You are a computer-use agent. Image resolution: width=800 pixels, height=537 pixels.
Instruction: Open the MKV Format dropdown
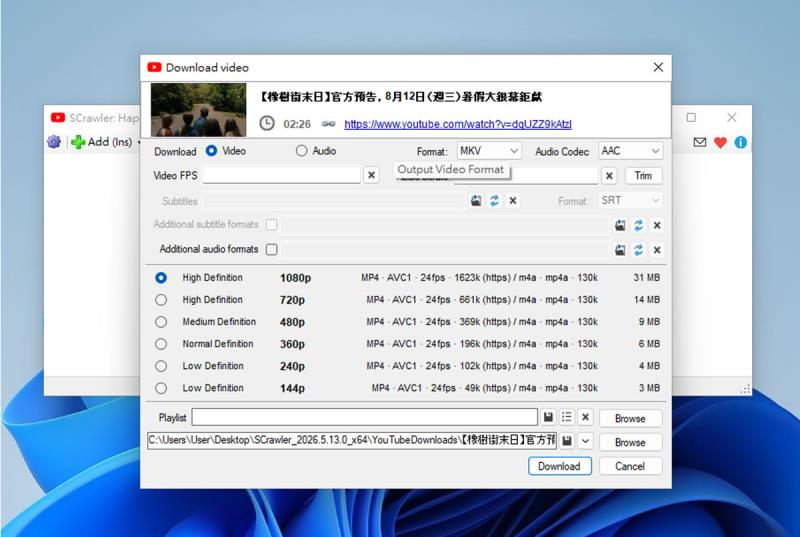click(x=489, y=151)
